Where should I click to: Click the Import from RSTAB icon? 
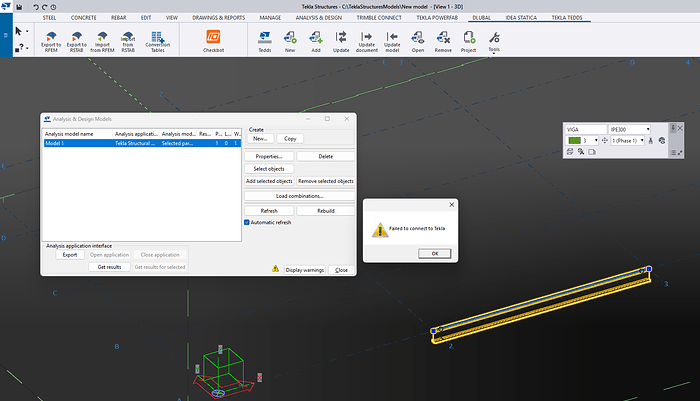coord(128,42)
